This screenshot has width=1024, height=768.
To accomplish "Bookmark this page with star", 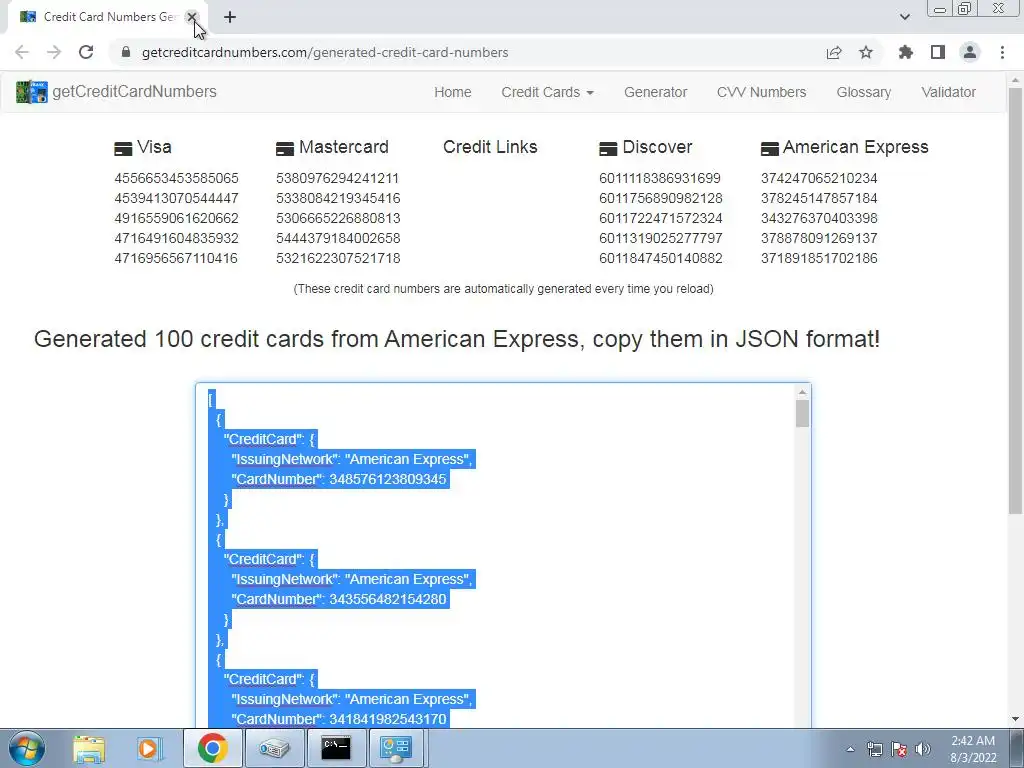I will pyautogui.click(x=866, y=52).
